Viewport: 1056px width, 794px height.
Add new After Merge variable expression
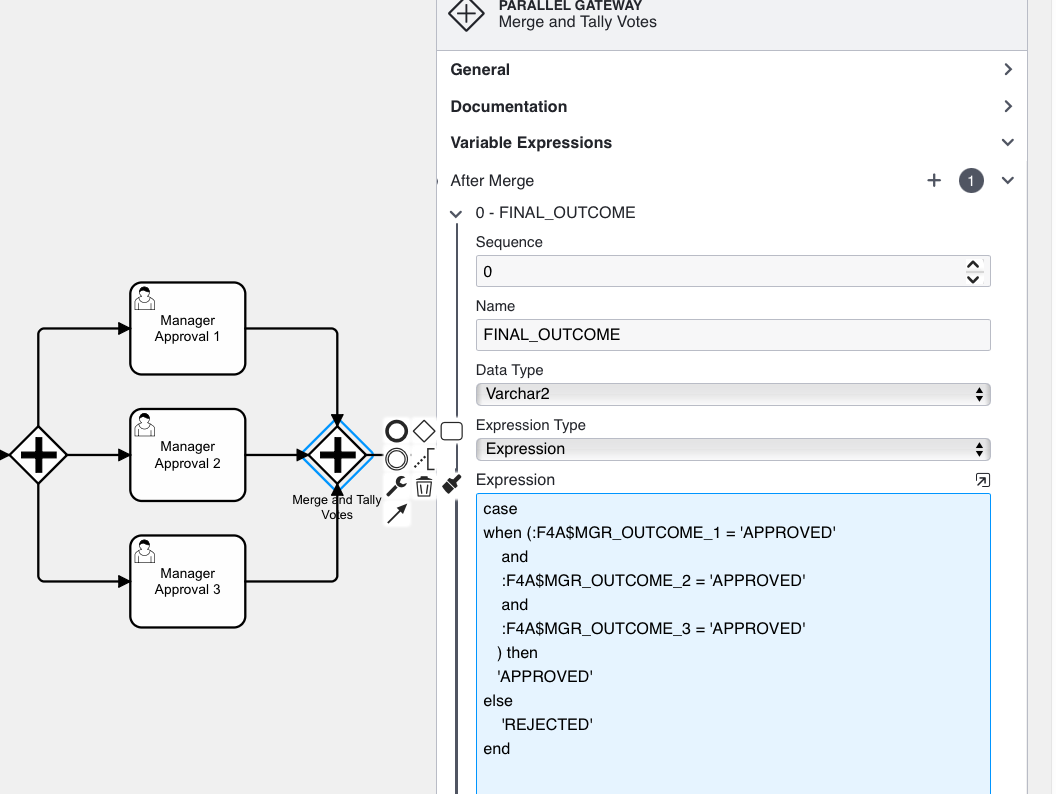coord(934,181)
